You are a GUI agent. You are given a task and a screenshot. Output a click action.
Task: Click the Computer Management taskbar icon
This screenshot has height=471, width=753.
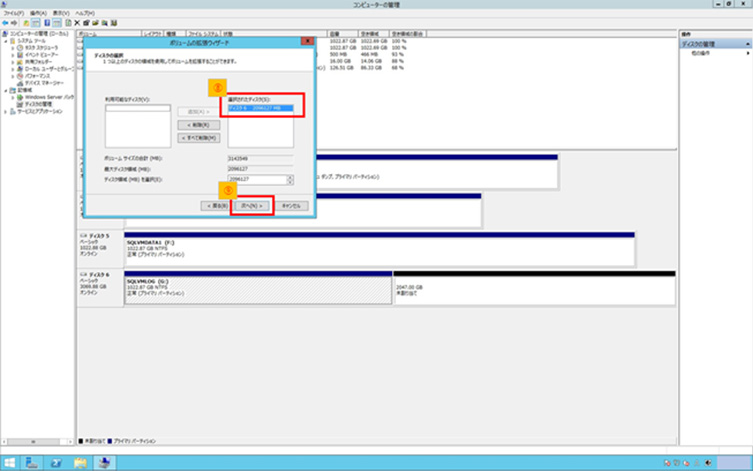click(x=104, y=463)
